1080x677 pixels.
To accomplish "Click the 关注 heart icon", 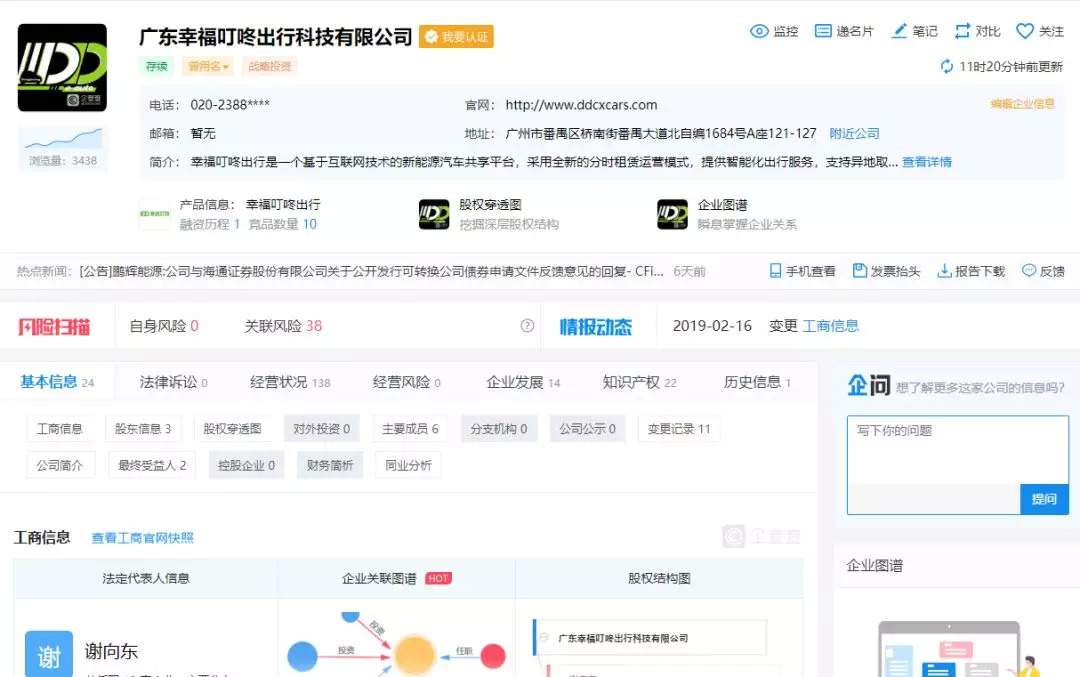I will point(1025,31).
